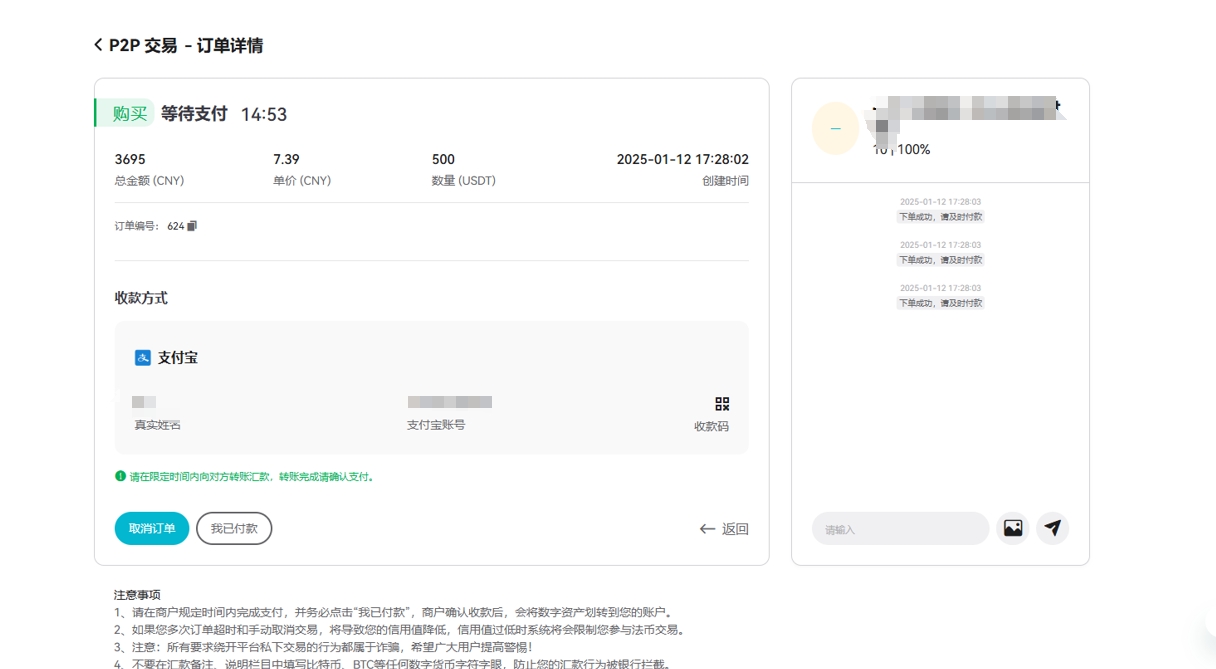
Task: Send message with paper plane icon
Action: click(1052, 528)
